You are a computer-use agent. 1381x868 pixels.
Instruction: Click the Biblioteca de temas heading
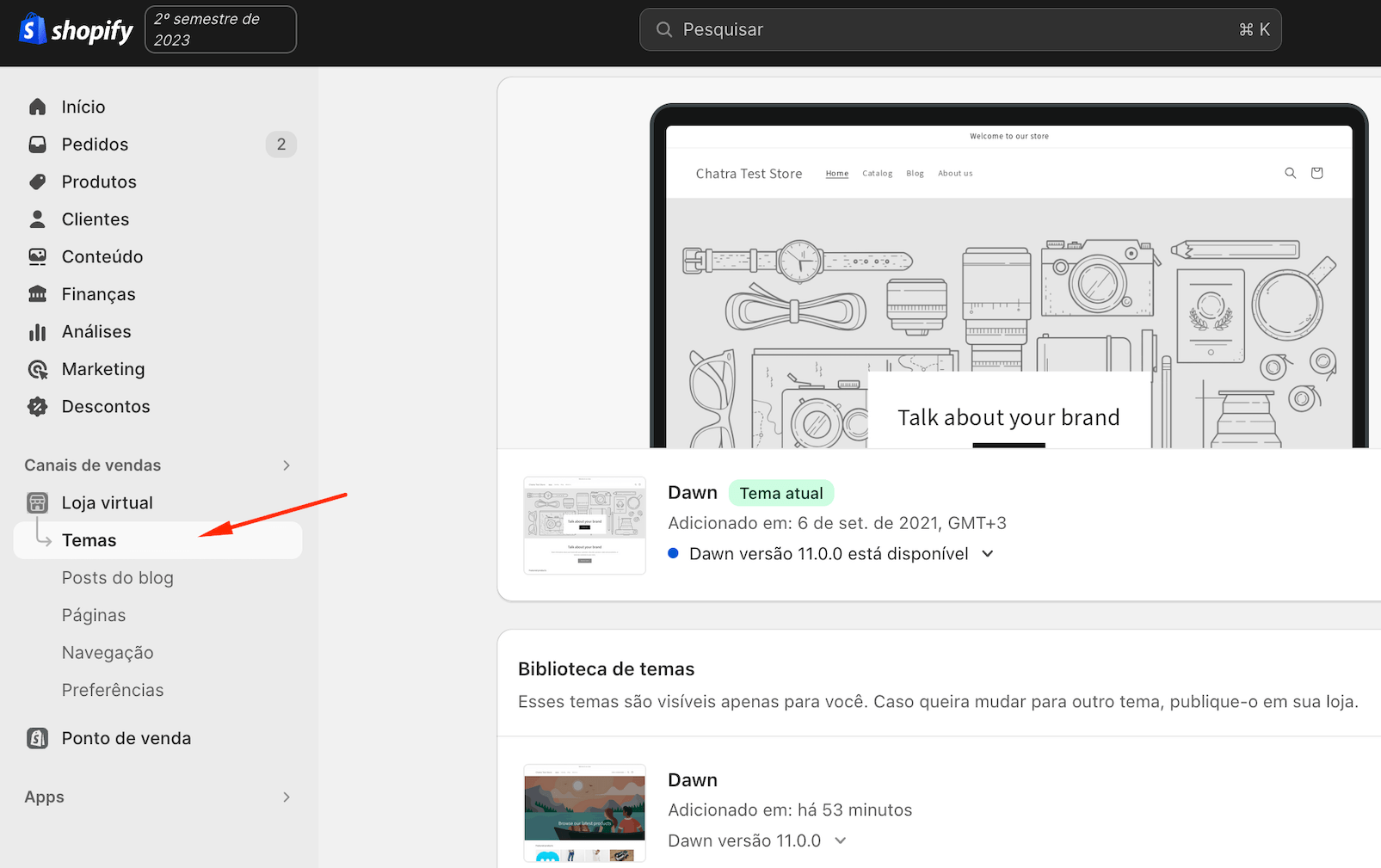606,669
